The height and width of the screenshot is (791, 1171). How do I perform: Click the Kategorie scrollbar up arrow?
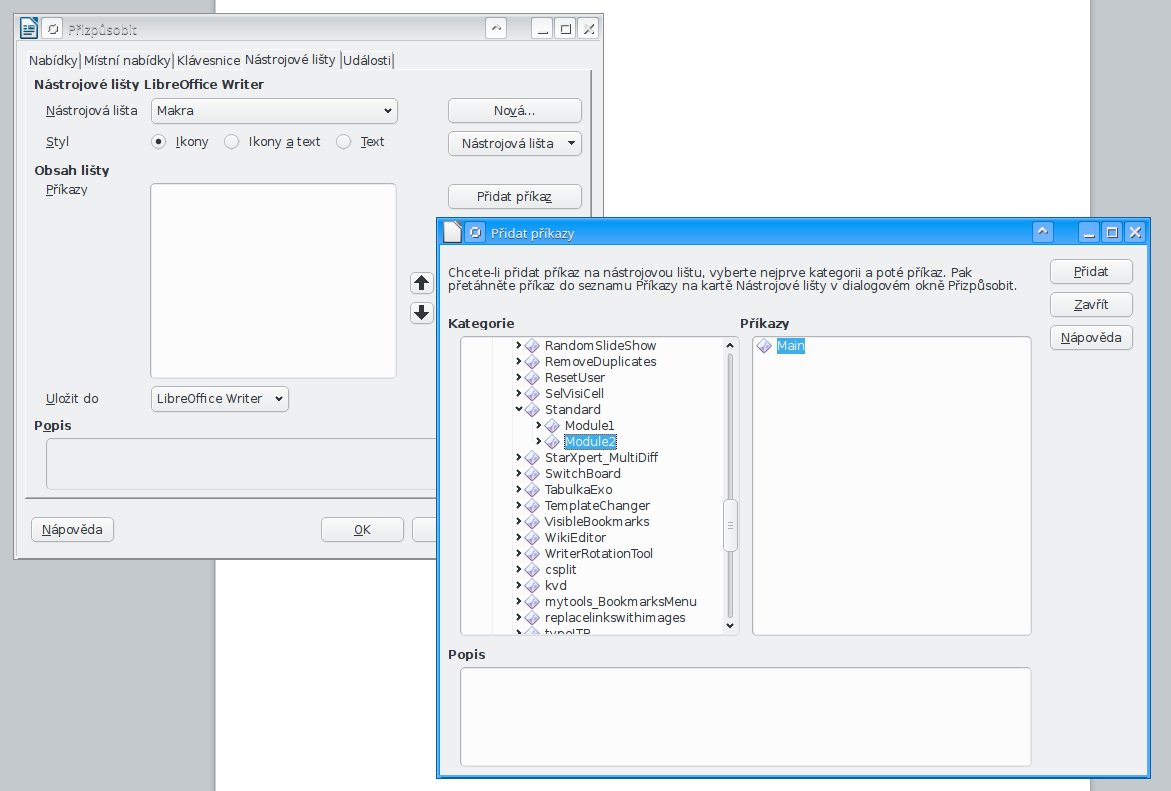(730, 345)
